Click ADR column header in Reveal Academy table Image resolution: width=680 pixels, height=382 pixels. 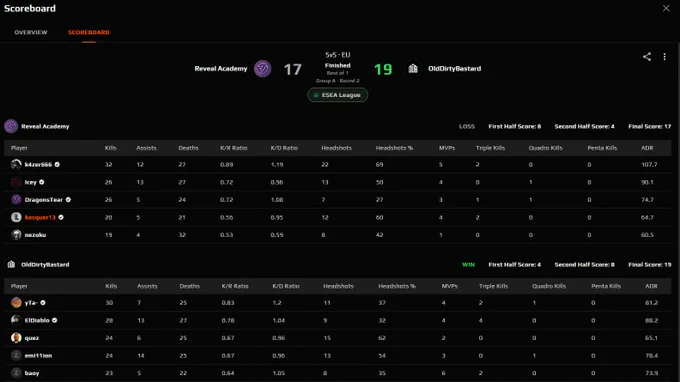pos(647,148)
